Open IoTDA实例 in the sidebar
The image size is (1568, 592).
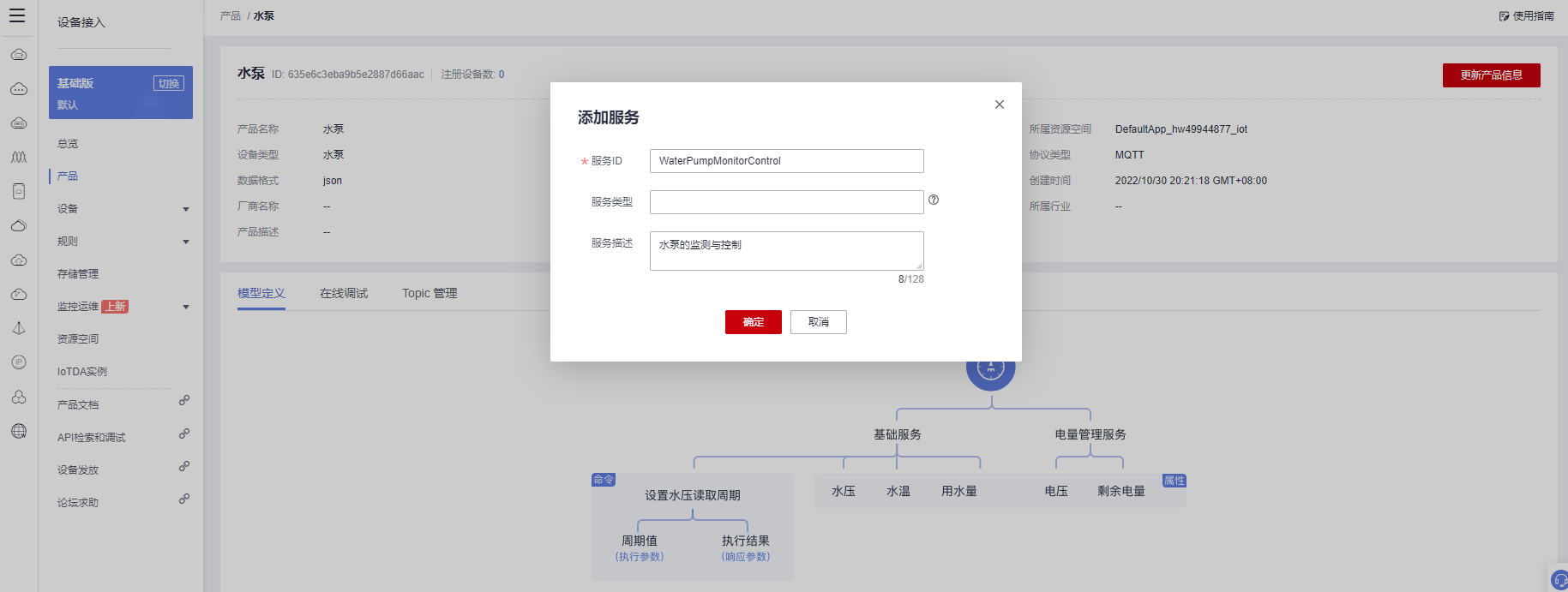coord(82,372)
